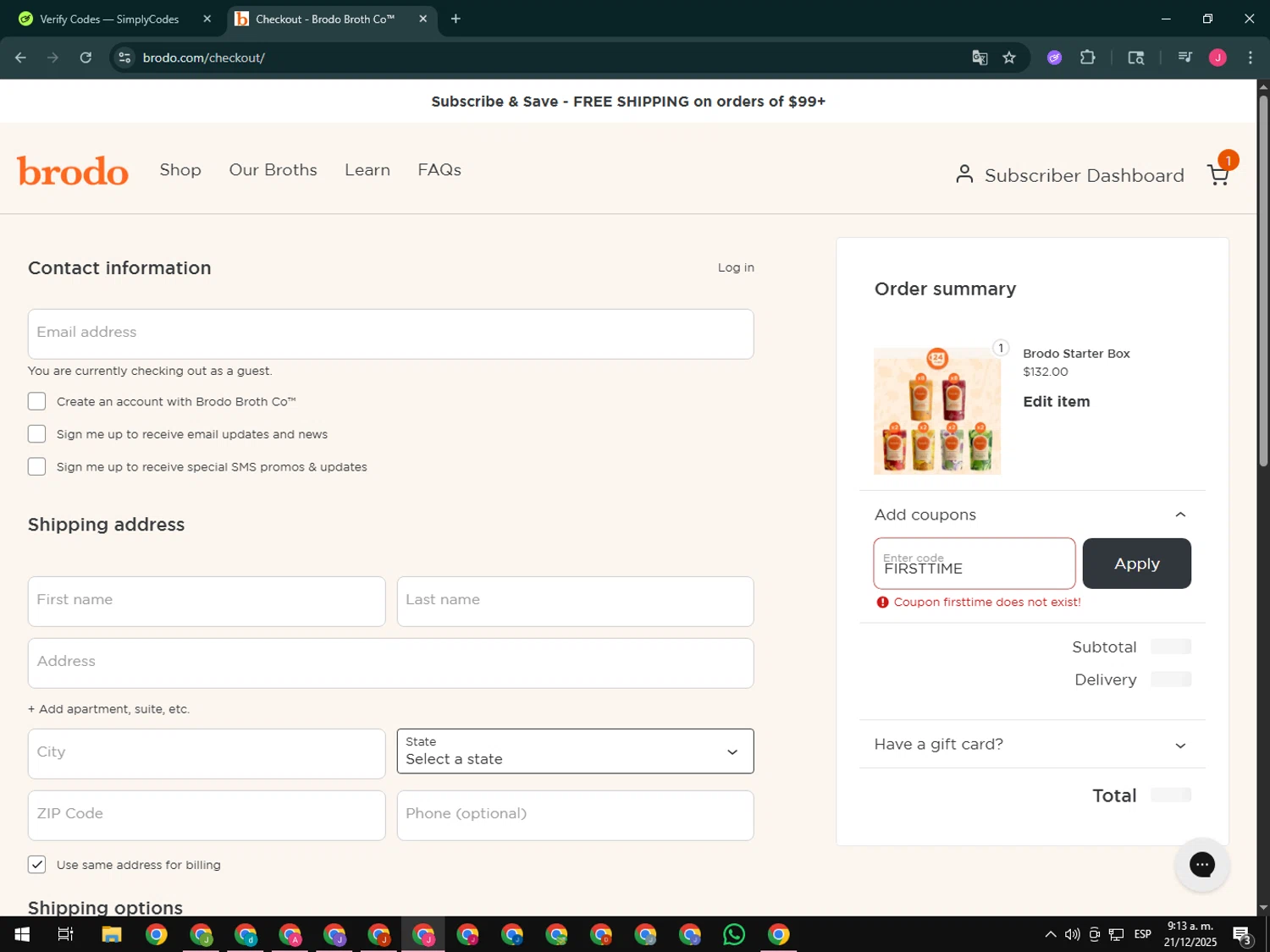This screenshot has width=1270, height=952.
Task: Click the brodo logo
Action: coord(73,171)
